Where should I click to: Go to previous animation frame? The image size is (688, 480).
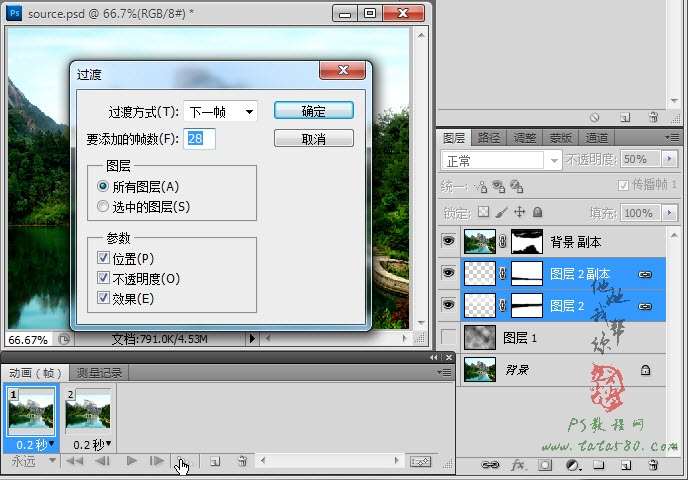pyautogui.click(x=103, y=461)
